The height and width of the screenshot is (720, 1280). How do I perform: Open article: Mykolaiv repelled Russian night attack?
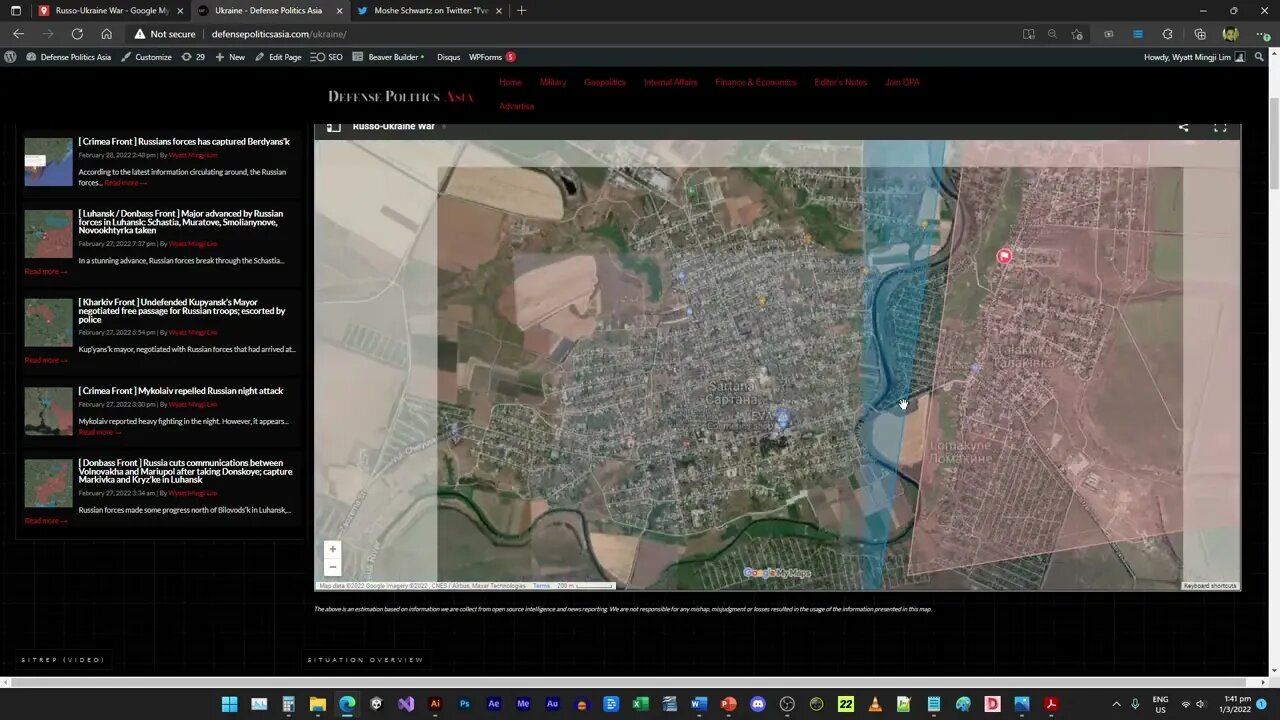[x=181, y=391]
